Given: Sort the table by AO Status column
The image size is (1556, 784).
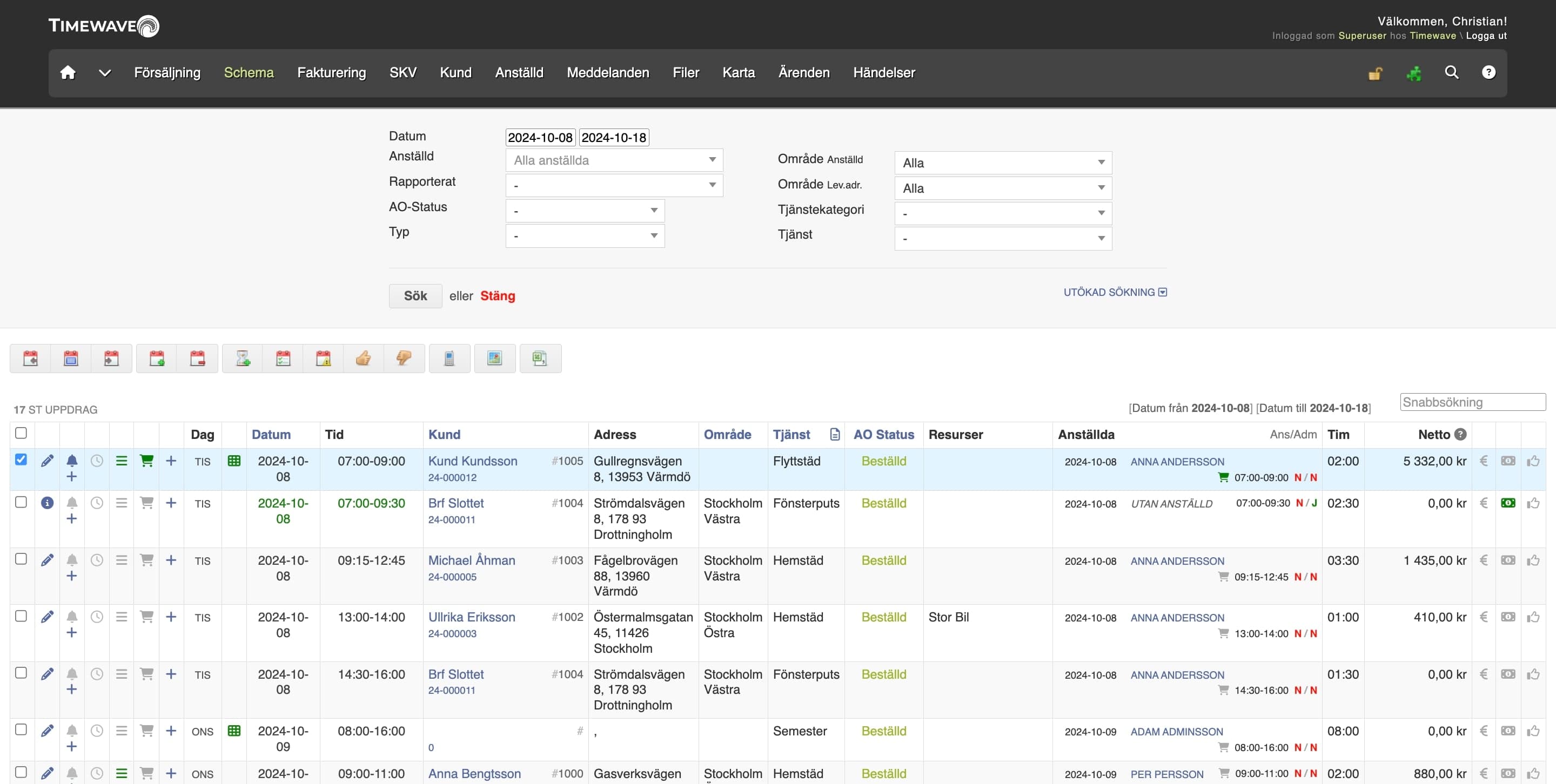Looking at the screenshot, I should tap(884, 435).
